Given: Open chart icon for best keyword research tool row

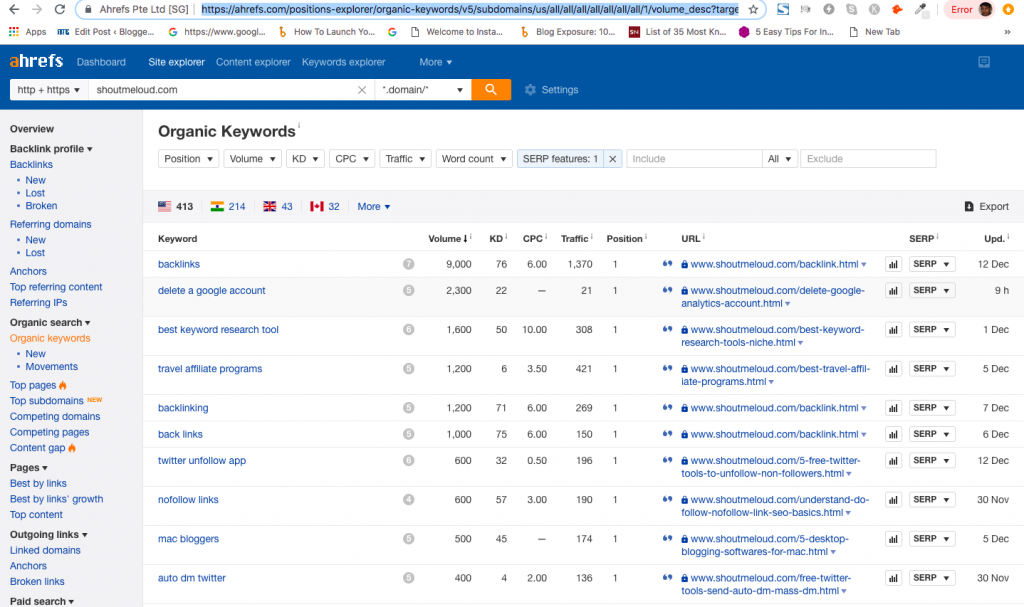Looking at the screenshot, I should [x=893, y=330].
